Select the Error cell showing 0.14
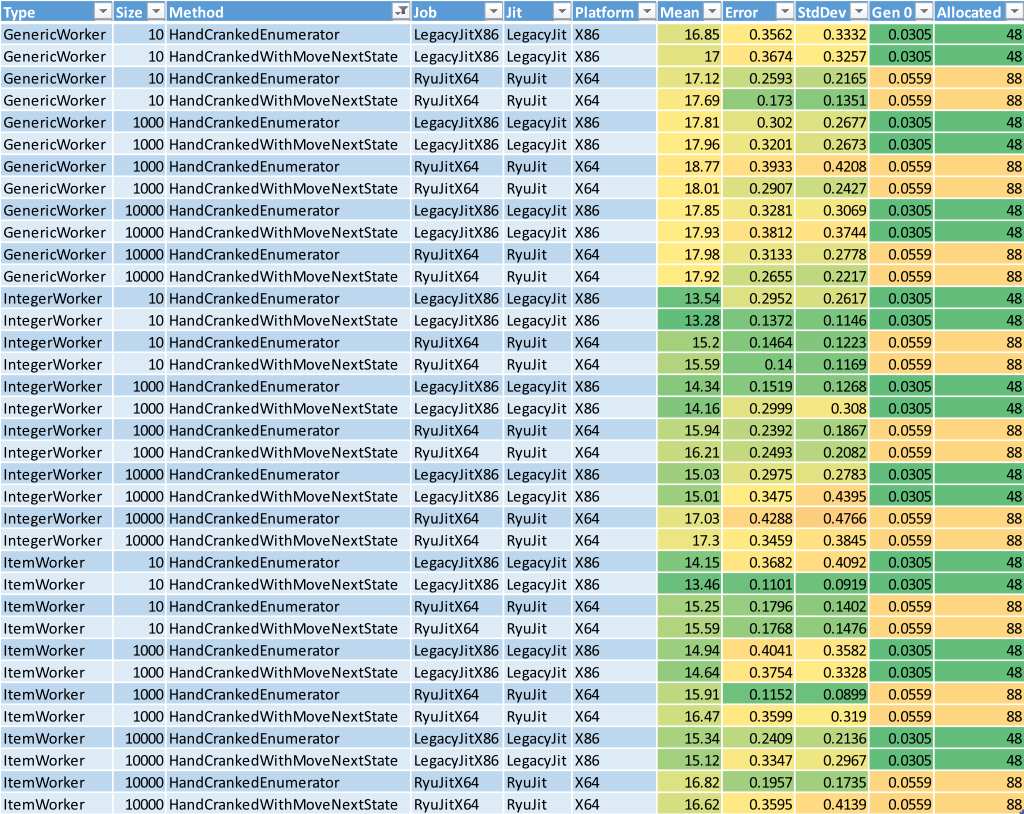1024x814 pixels. point(758,365)
